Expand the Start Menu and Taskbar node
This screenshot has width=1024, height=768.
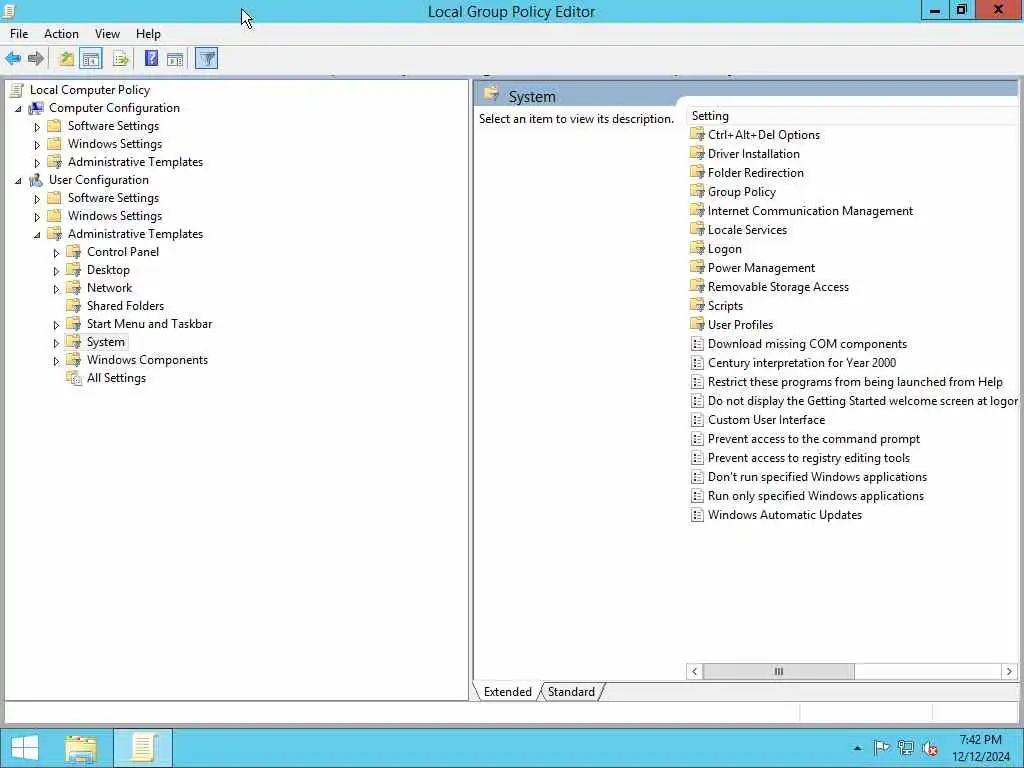(56, 325)
